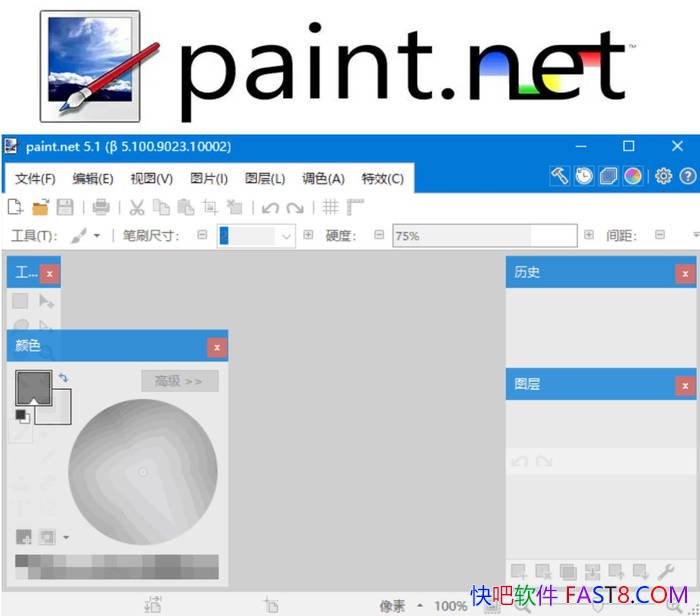Click the Print icon

click(101, 207)
